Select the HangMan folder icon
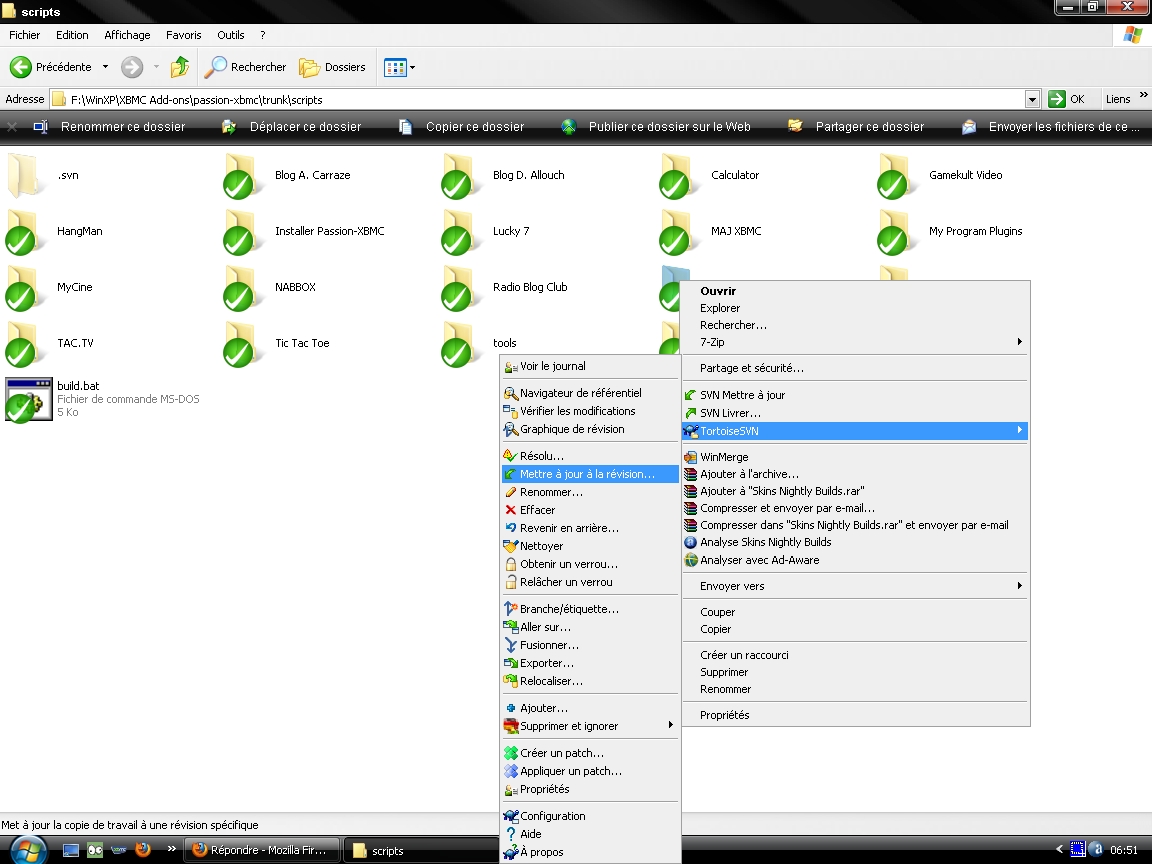The height and width of the screenshot is (864, 1152). point(24,233)
